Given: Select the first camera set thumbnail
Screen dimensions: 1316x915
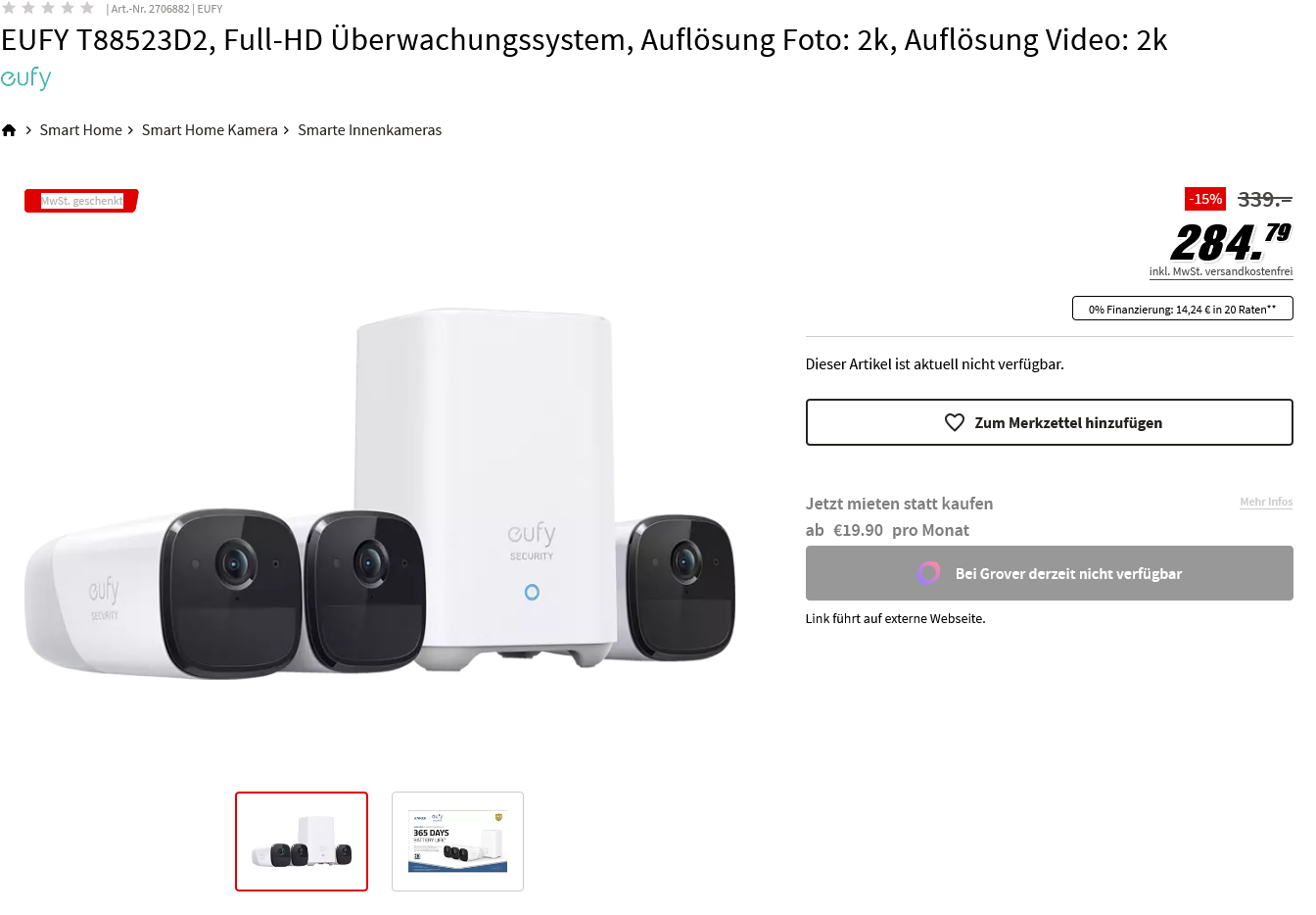Looking at the screenshot, I should point(302,842).
